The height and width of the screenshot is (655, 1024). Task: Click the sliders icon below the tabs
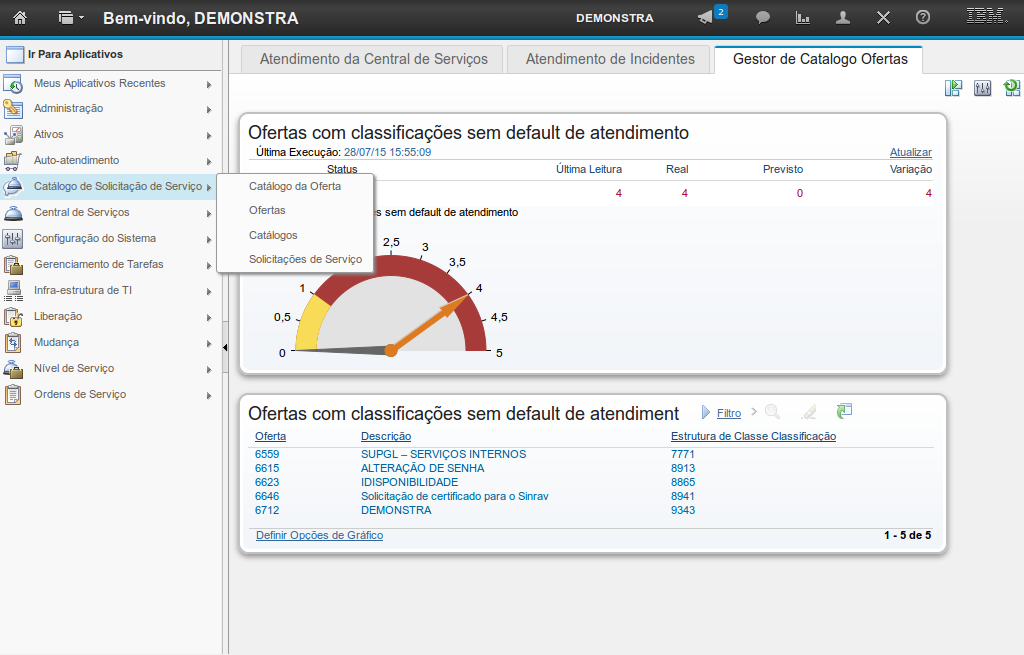pyautogui.click(x=983, y=88)
